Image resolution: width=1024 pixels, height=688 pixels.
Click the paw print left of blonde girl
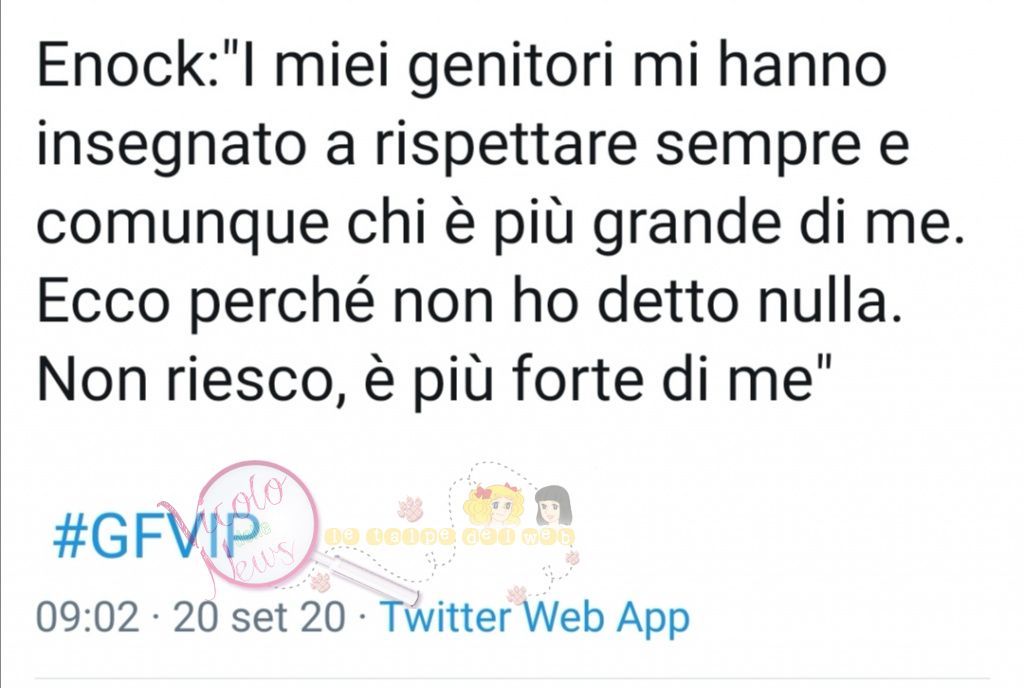tap(410, 508)
